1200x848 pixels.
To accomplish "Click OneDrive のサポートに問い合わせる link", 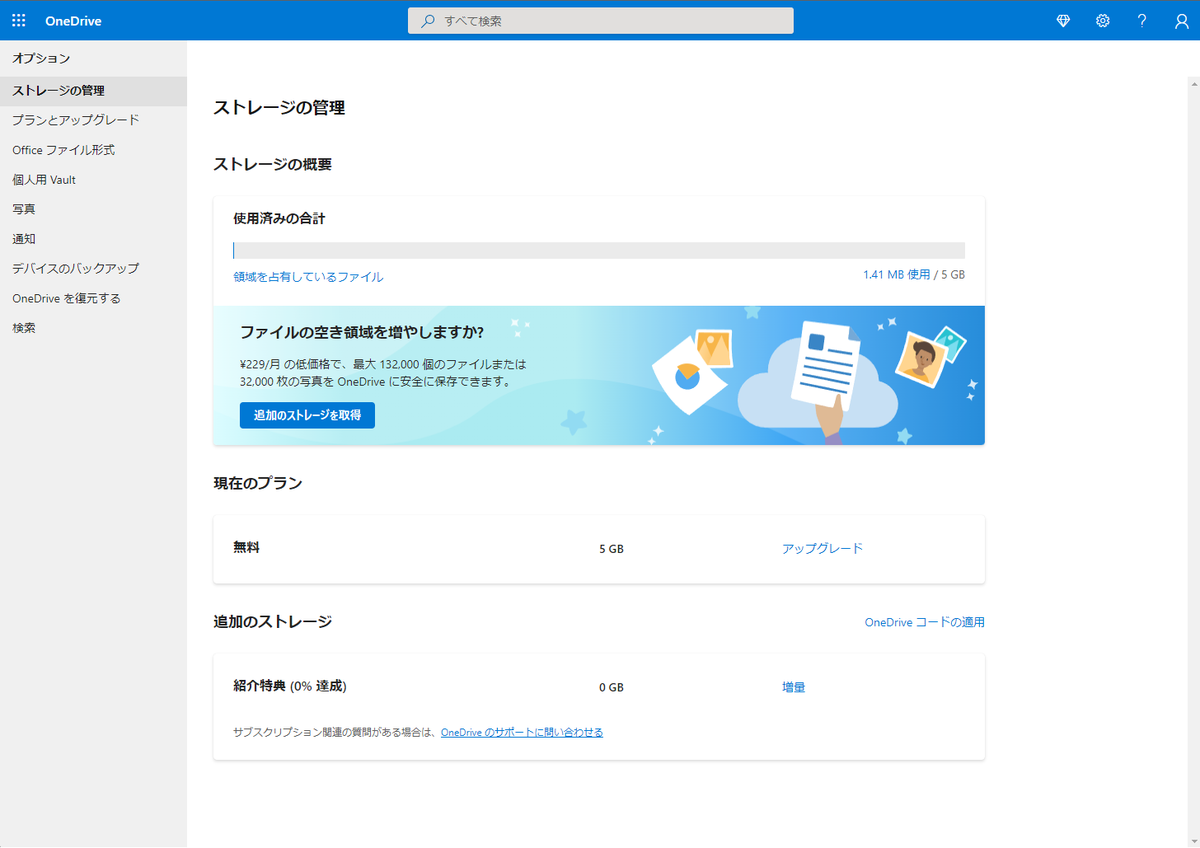I will pyautogui.click(x=522, y=732).
